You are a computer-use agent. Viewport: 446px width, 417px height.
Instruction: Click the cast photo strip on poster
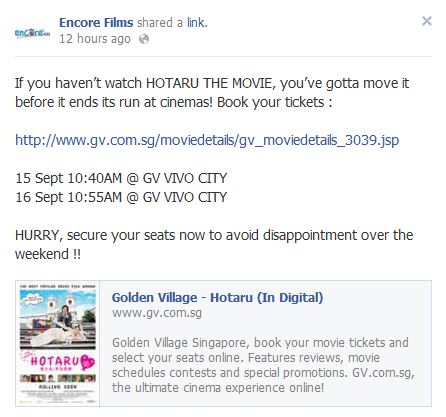(x=58, y=378)
